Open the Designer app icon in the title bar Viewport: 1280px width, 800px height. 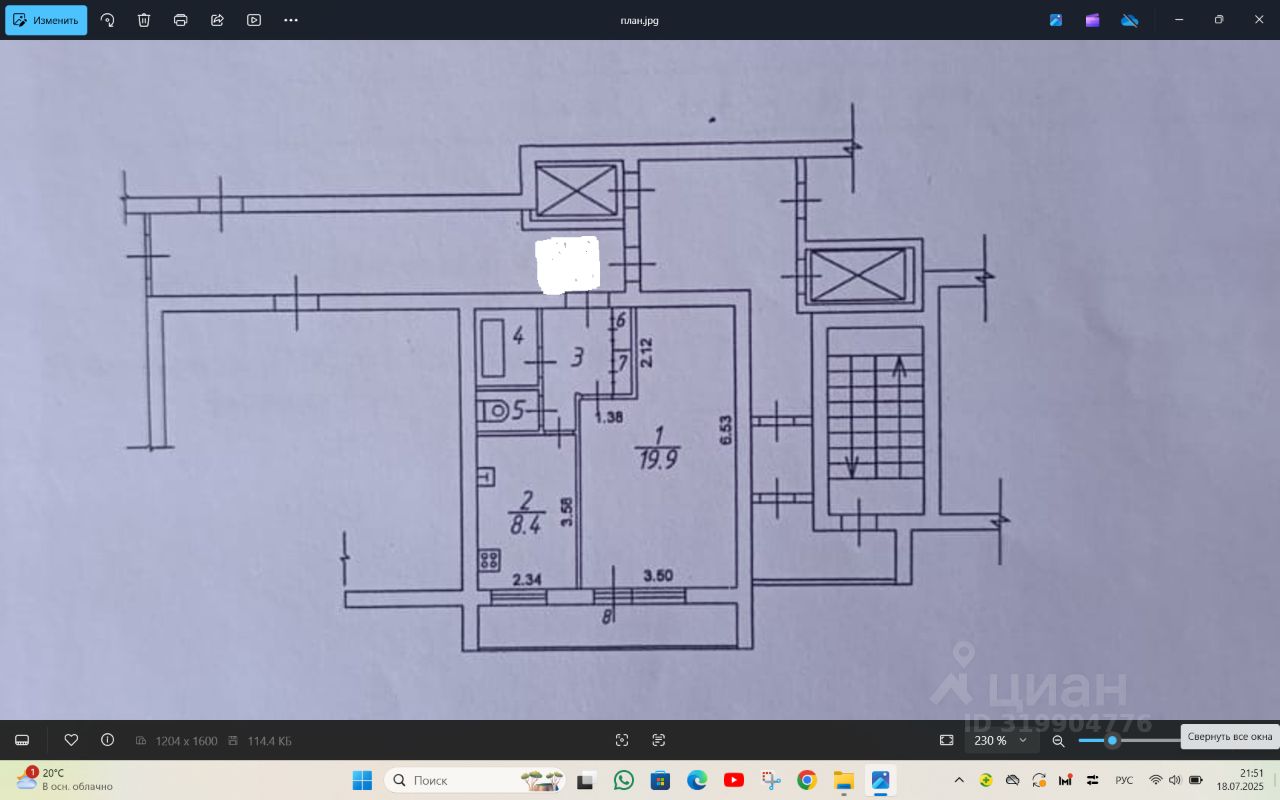[1056, 20]
